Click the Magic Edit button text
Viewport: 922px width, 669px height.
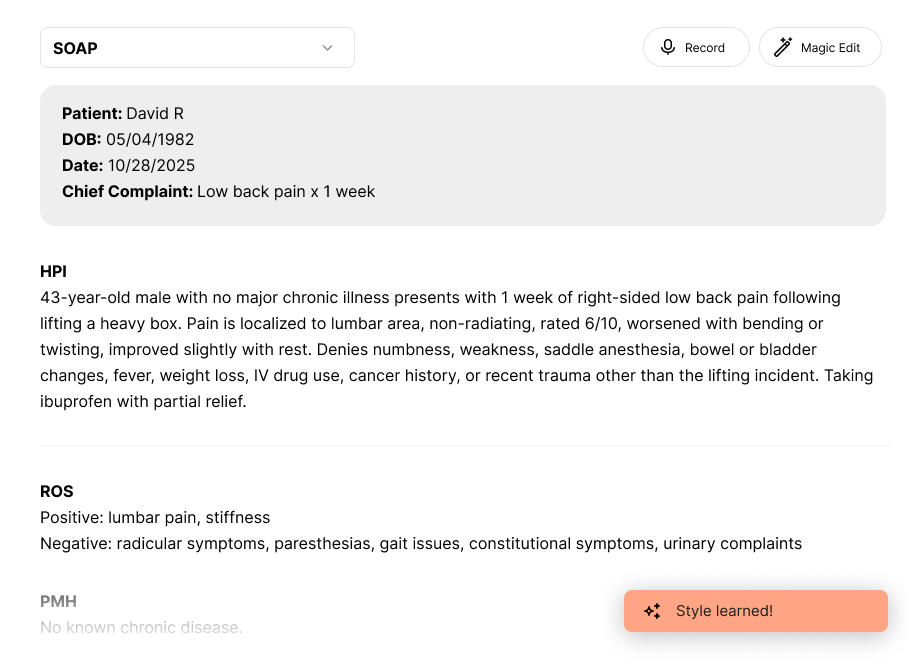pos(830,48)
